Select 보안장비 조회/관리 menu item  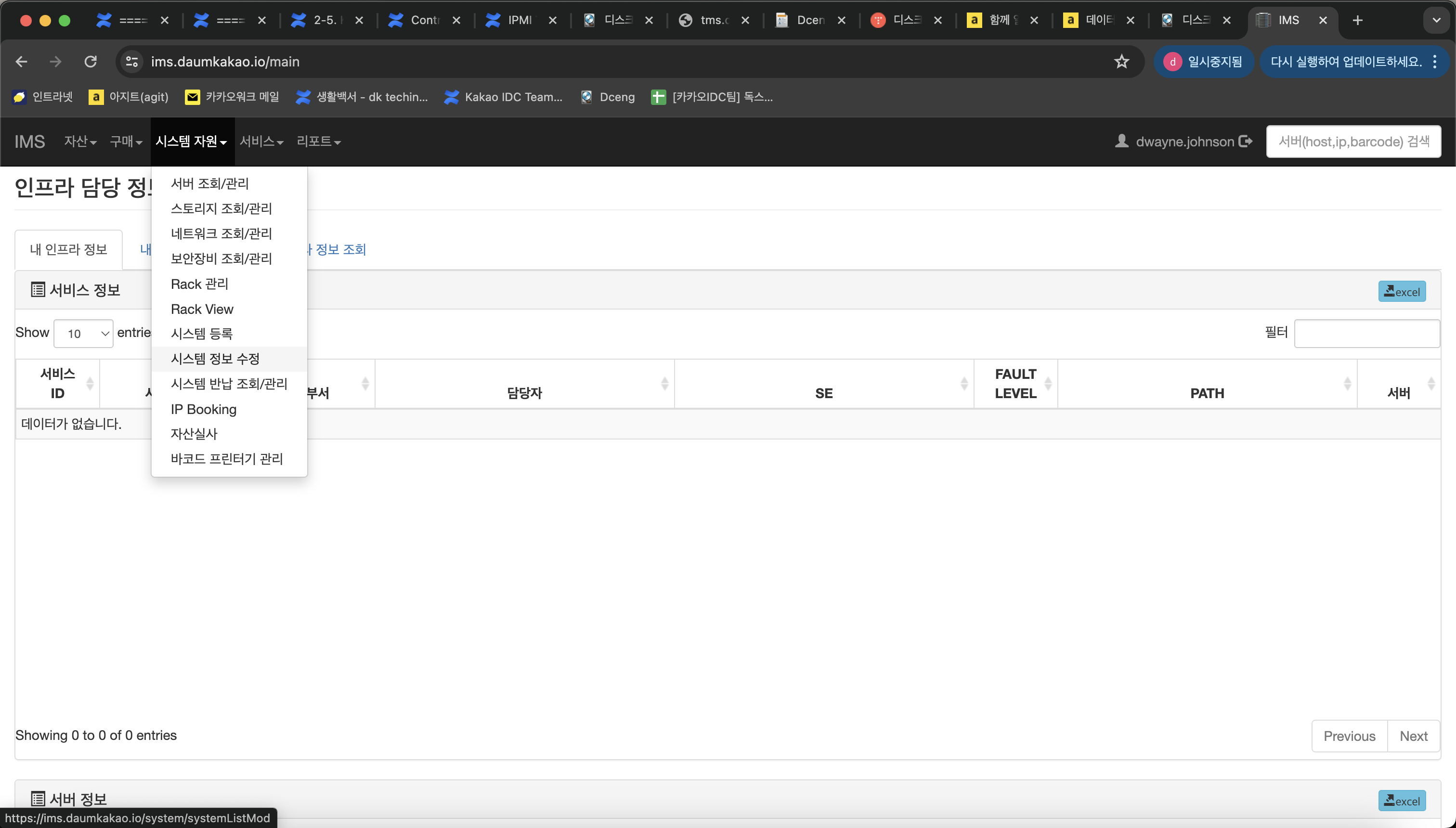click(229, 259)
